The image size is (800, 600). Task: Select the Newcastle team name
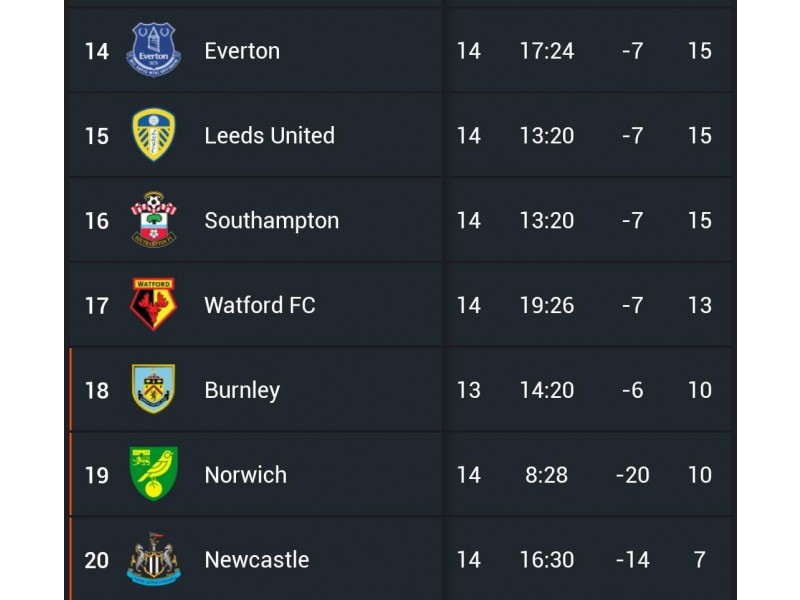257,560
